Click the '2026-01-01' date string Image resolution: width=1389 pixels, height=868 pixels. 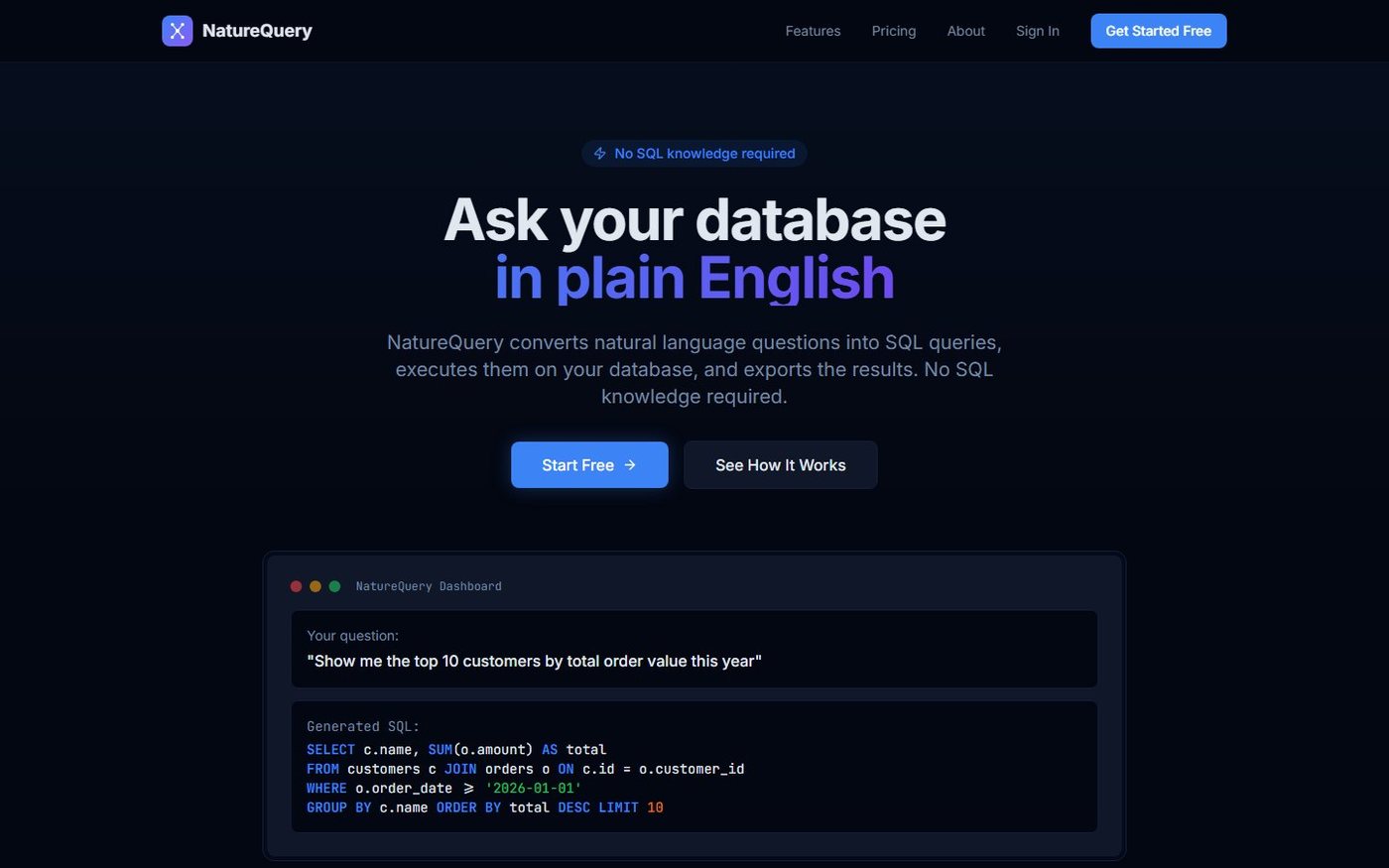tap(533, 789)
